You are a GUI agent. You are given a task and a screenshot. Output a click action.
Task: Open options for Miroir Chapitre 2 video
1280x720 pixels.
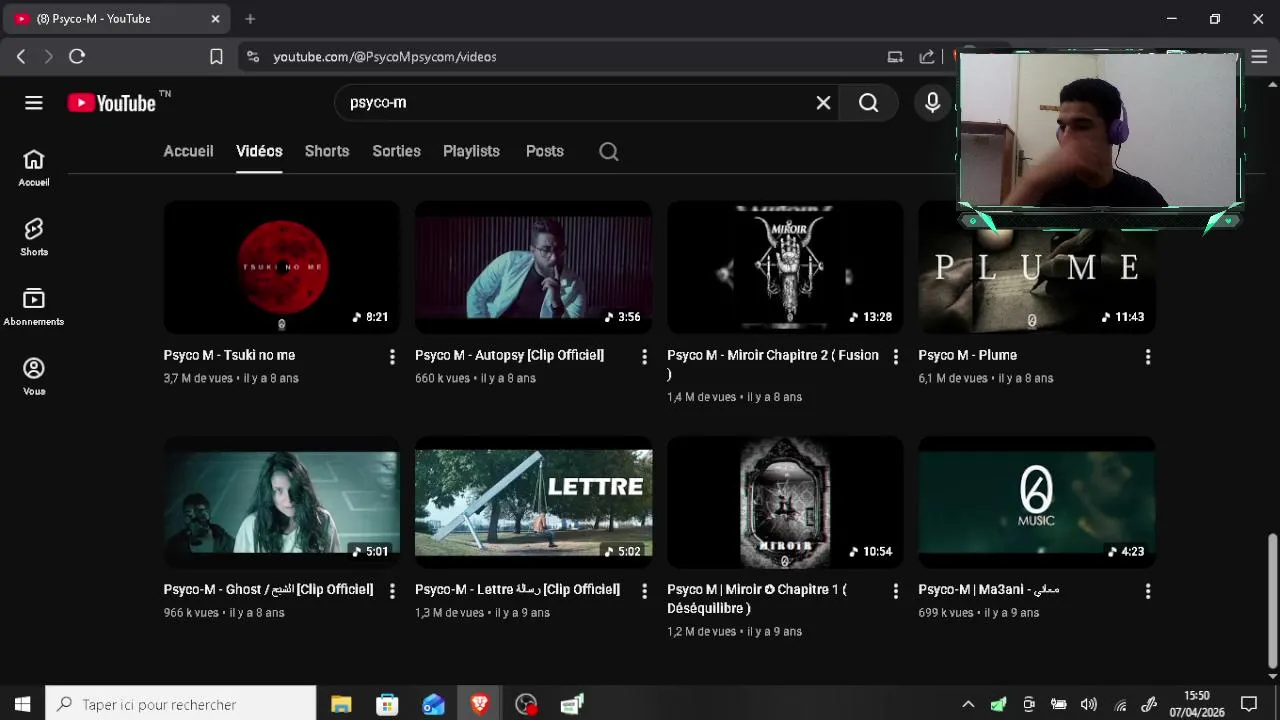coord(895,356)
